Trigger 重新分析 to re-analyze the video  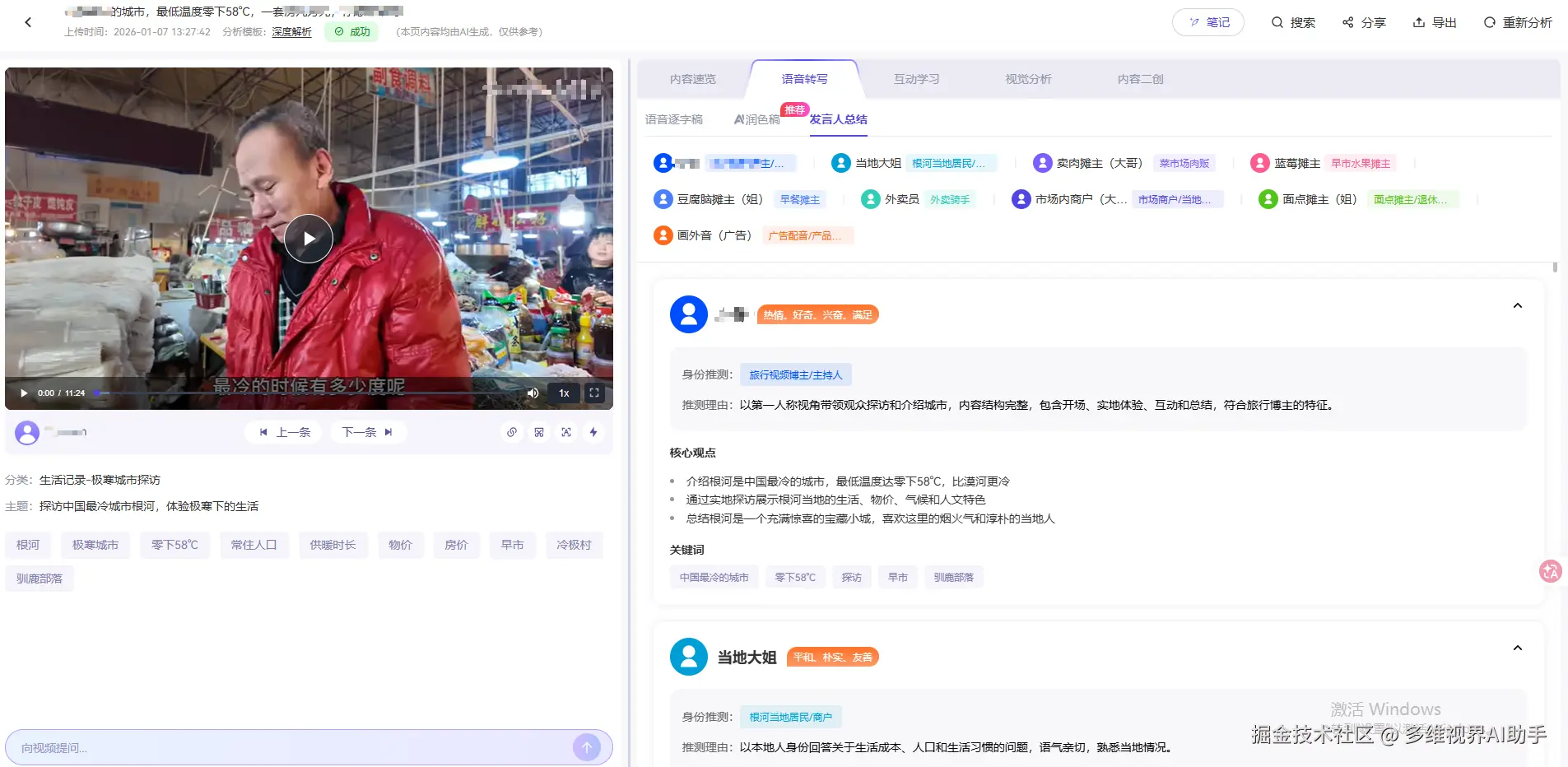[x=1515, y=22]
